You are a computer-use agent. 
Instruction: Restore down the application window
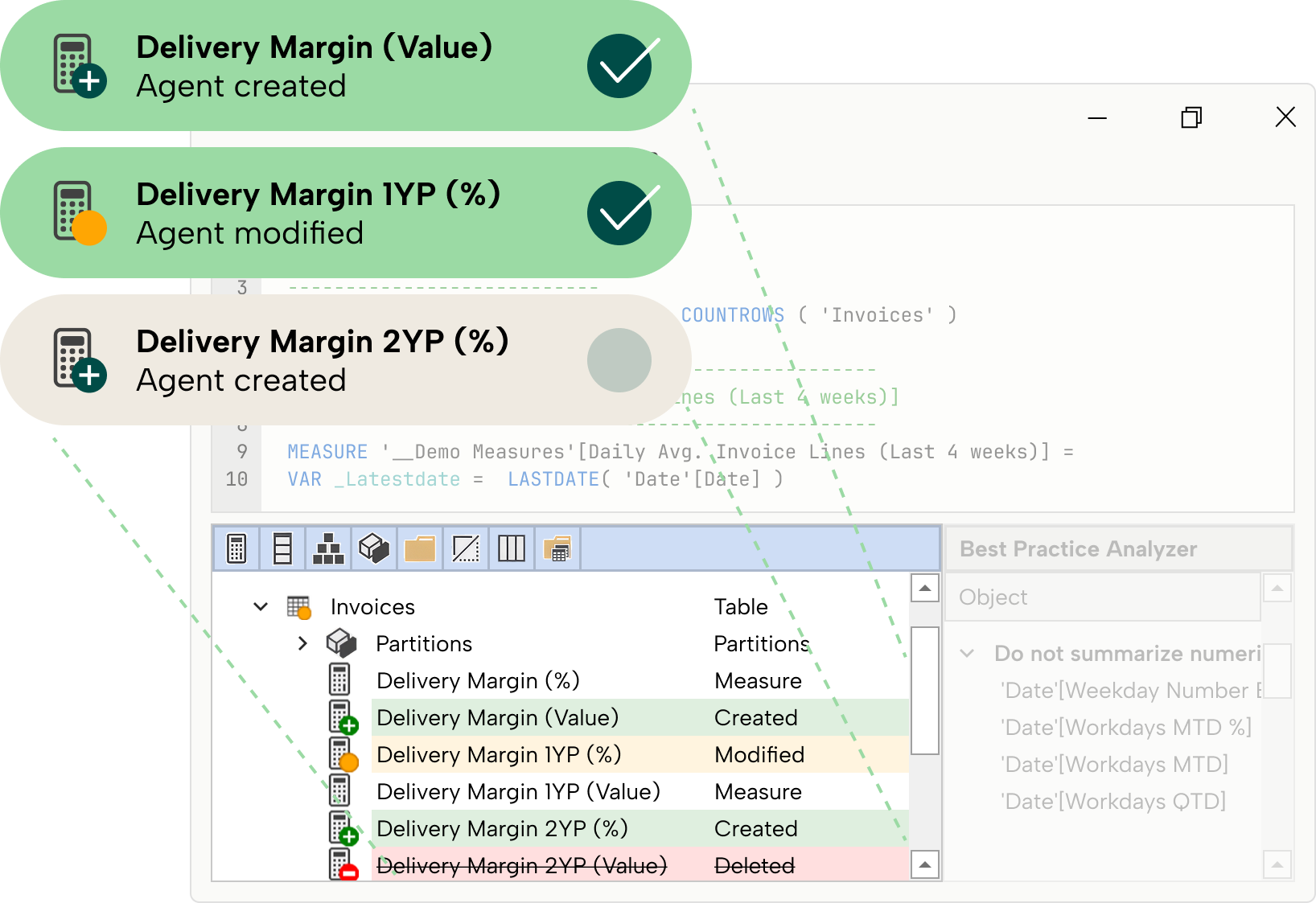click(1191, 117)
